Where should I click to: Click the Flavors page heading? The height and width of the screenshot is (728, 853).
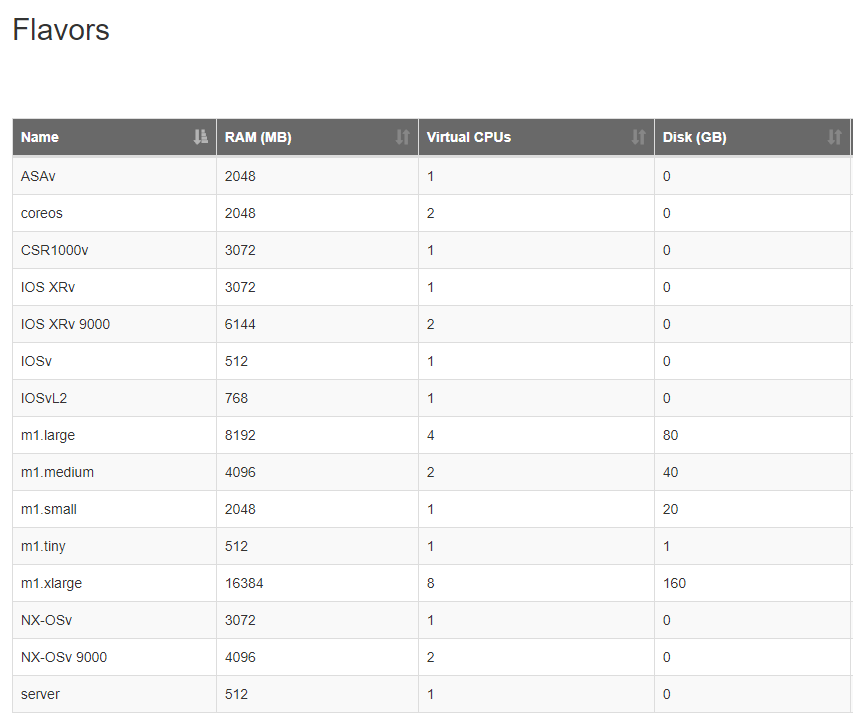click(x=61, y=29)
